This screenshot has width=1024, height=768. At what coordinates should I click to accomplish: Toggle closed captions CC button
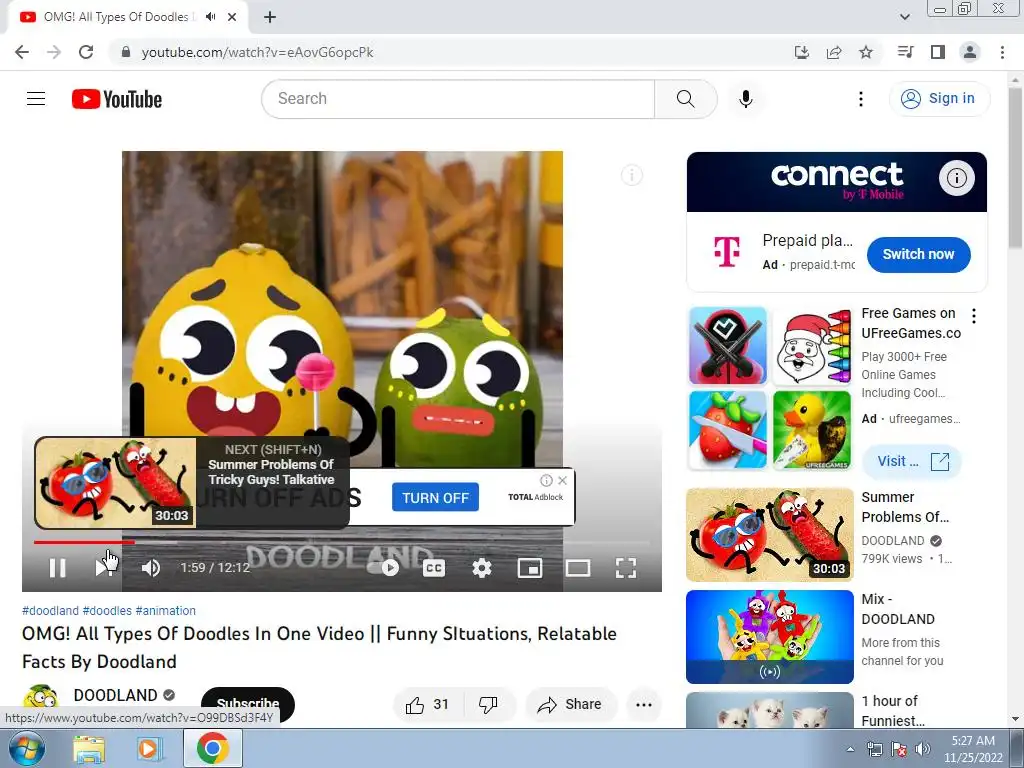coord(434,568)
